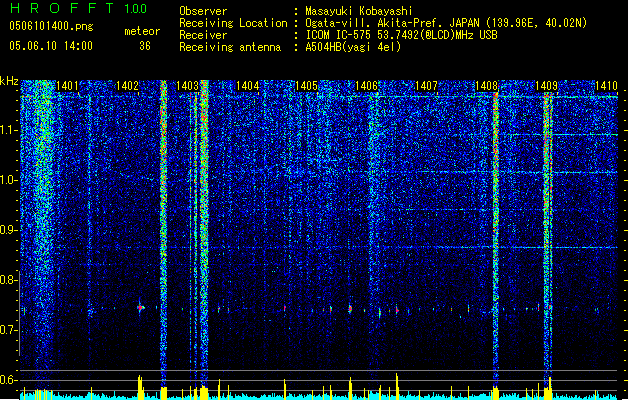629x400 pixels.
Task: Click the meteor label
Action: tap(142, 31)
